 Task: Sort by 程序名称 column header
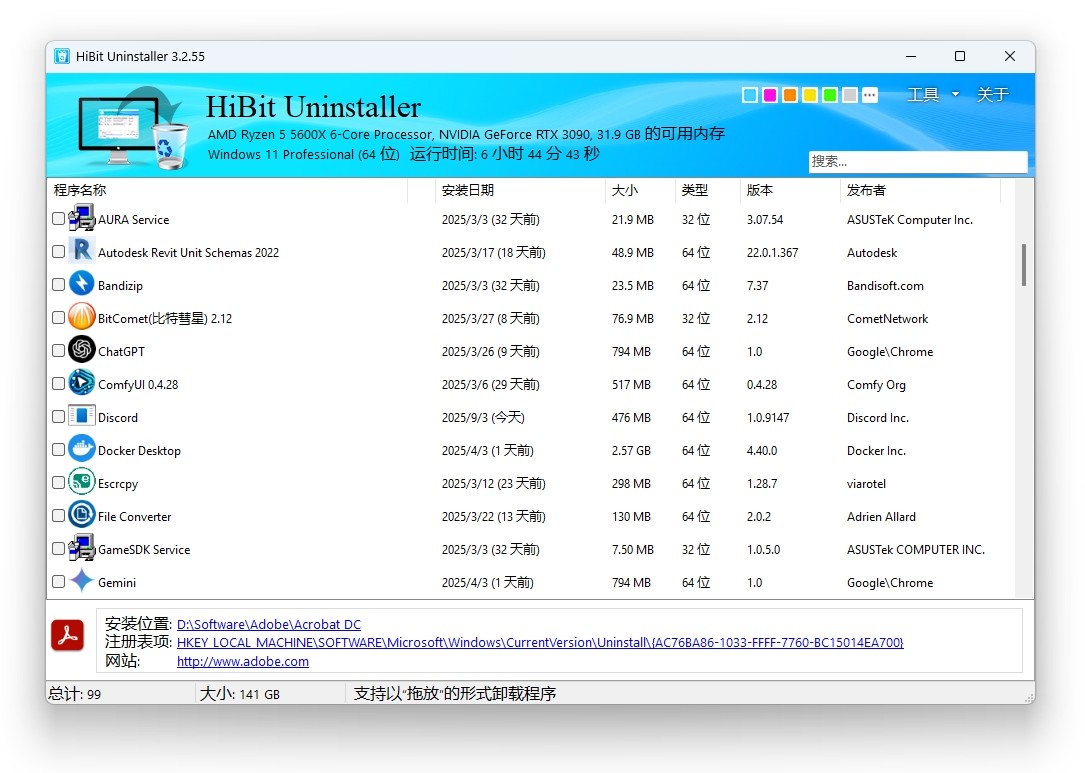pyautogui.click(x=227, y=190)
